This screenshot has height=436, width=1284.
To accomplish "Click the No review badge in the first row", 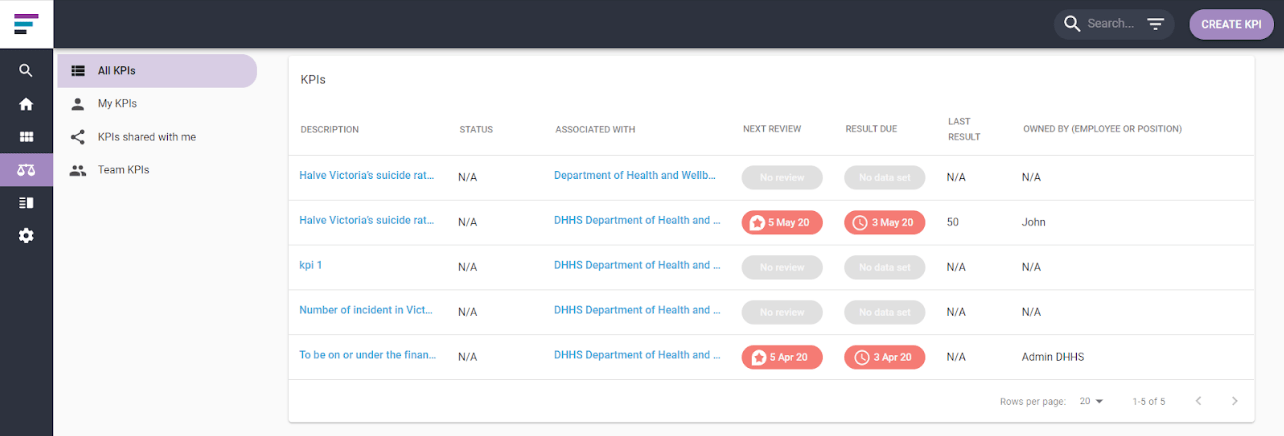I will [x=782, y=177].
